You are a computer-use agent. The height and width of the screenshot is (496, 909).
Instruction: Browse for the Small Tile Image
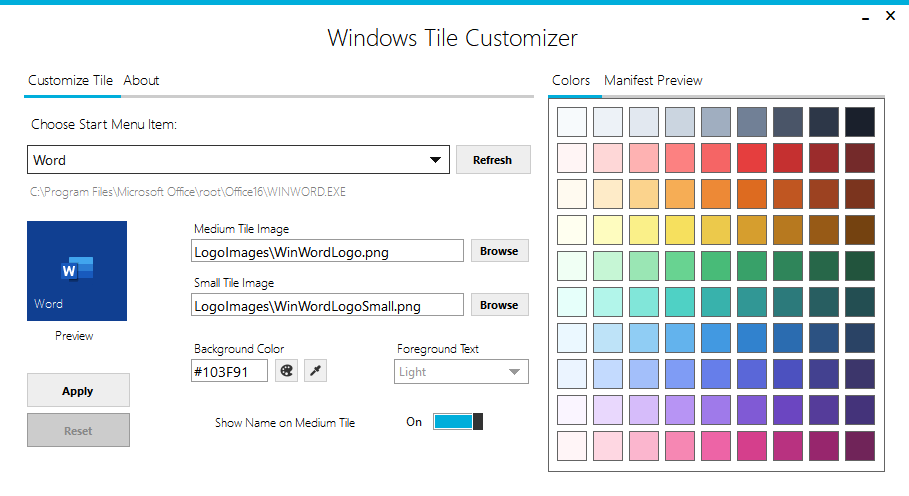pos(499,305)
